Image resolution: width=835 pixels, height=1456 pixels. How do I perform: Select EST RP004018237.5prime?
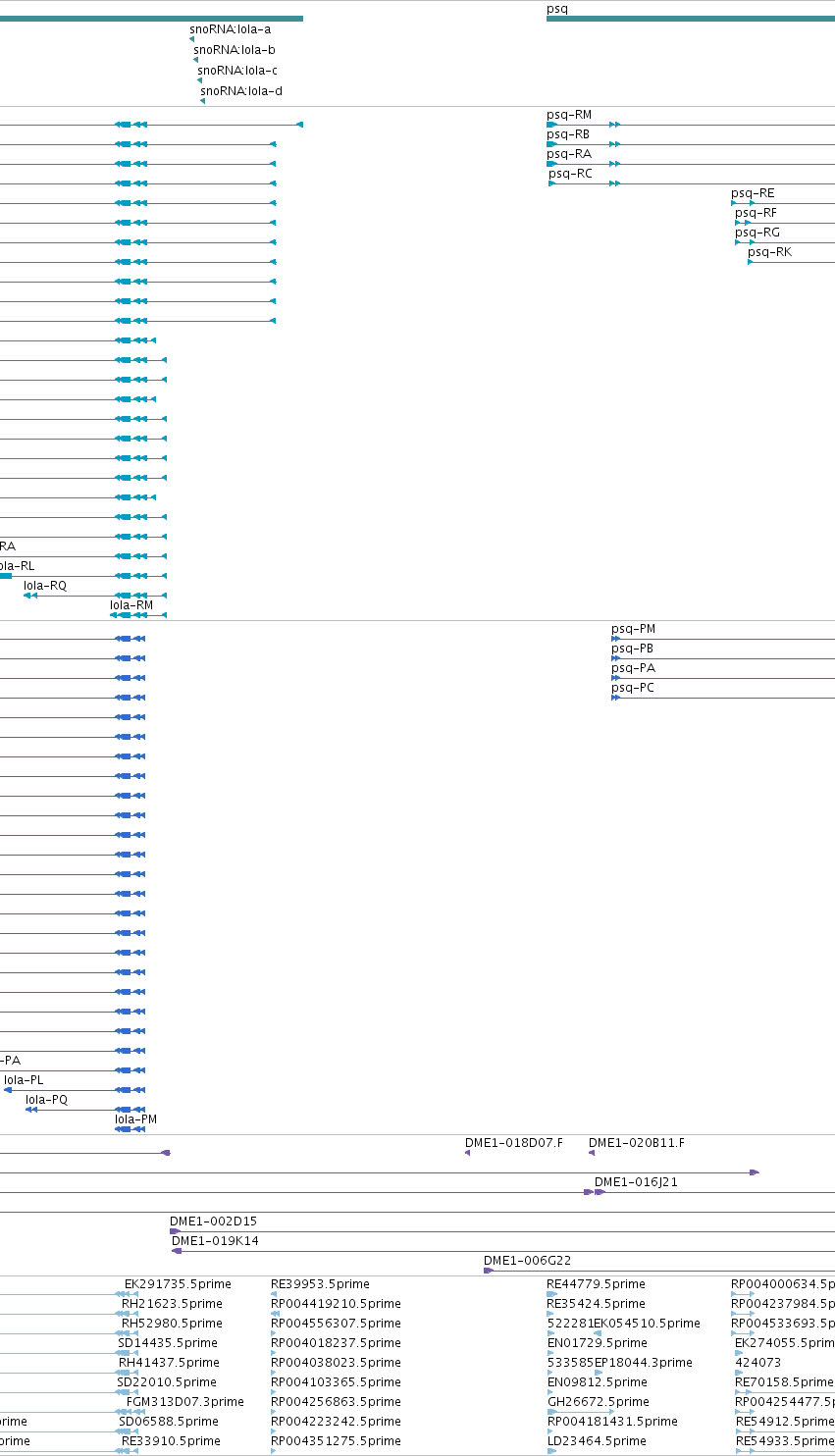pyautogui.click(x=336, y=1343)
